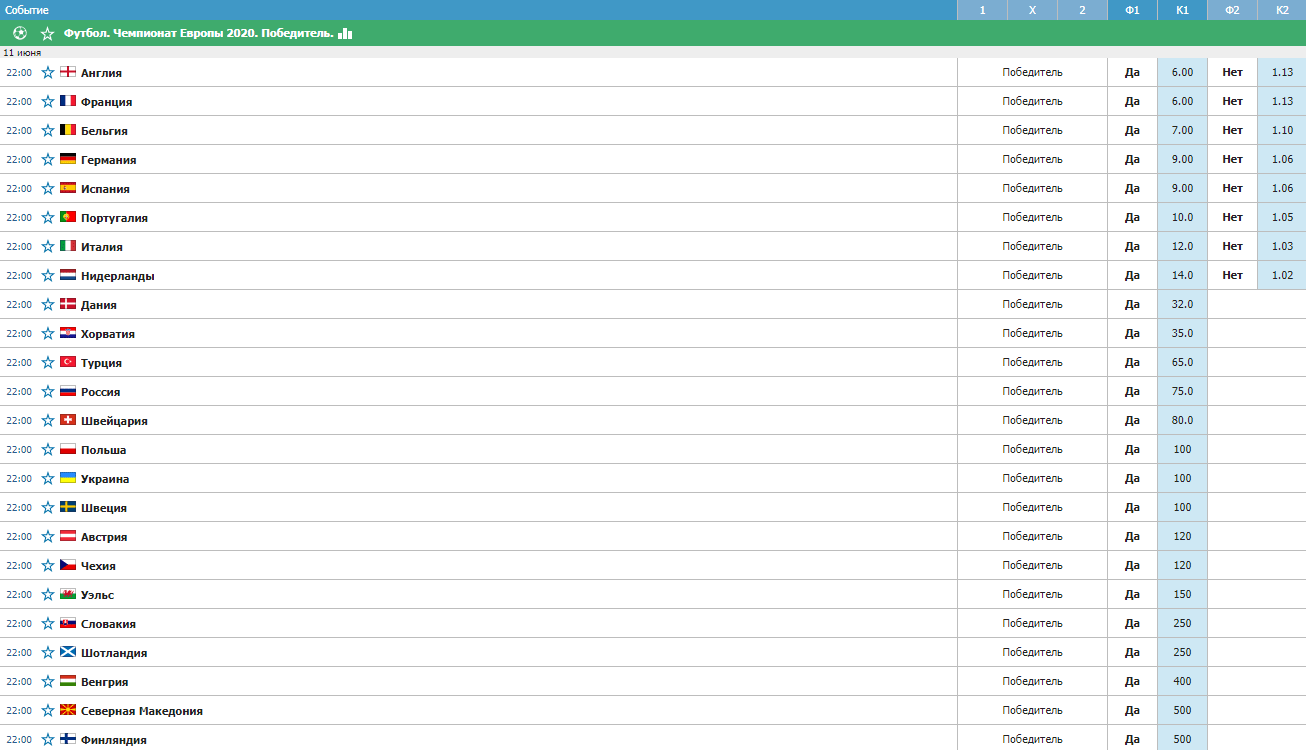Screen dimensions: 1306x750
Task: Click the X column header
Action: [x=1032, y=10]
